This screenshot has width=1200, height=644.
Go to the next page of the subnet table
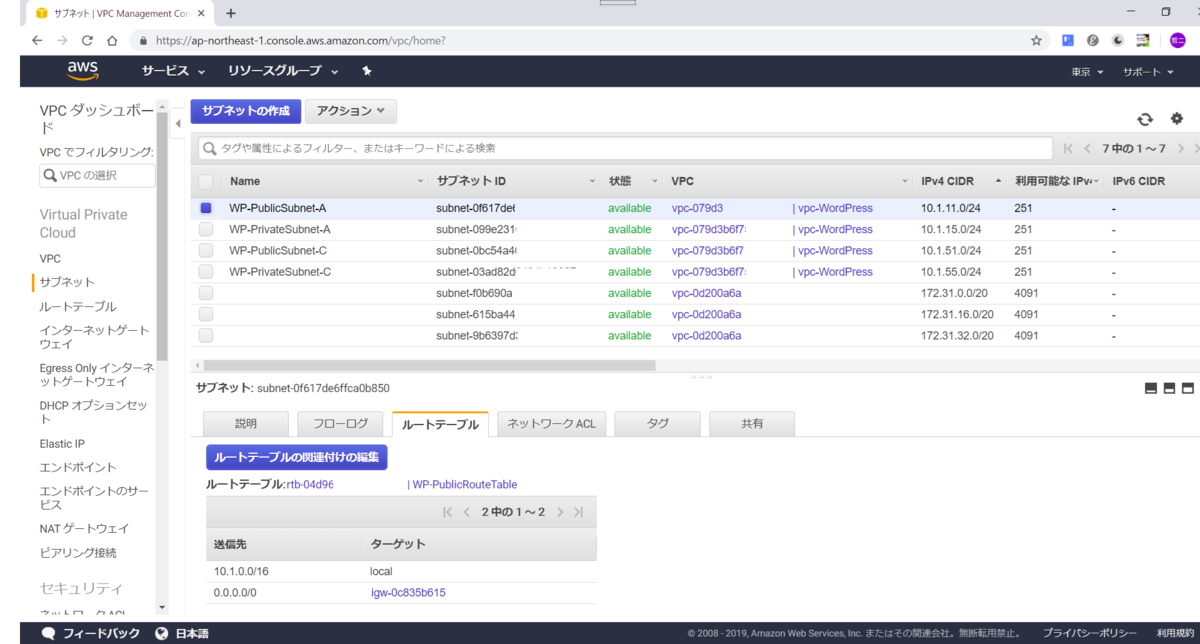point(1181,148)
